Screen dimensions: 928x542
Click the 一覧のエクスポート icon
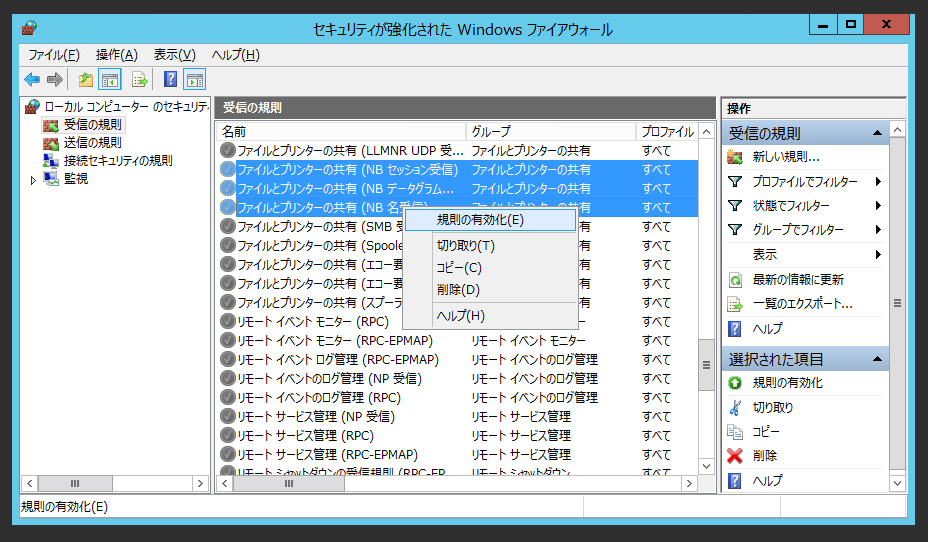coord(735,304)
